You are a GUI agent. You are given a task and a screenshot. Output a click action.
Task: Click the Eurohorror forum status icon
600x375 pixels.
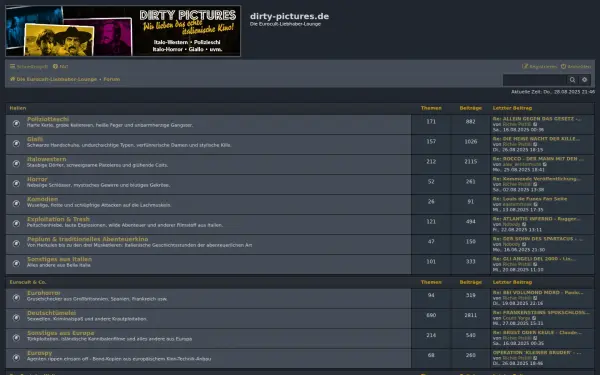(16, 297)
